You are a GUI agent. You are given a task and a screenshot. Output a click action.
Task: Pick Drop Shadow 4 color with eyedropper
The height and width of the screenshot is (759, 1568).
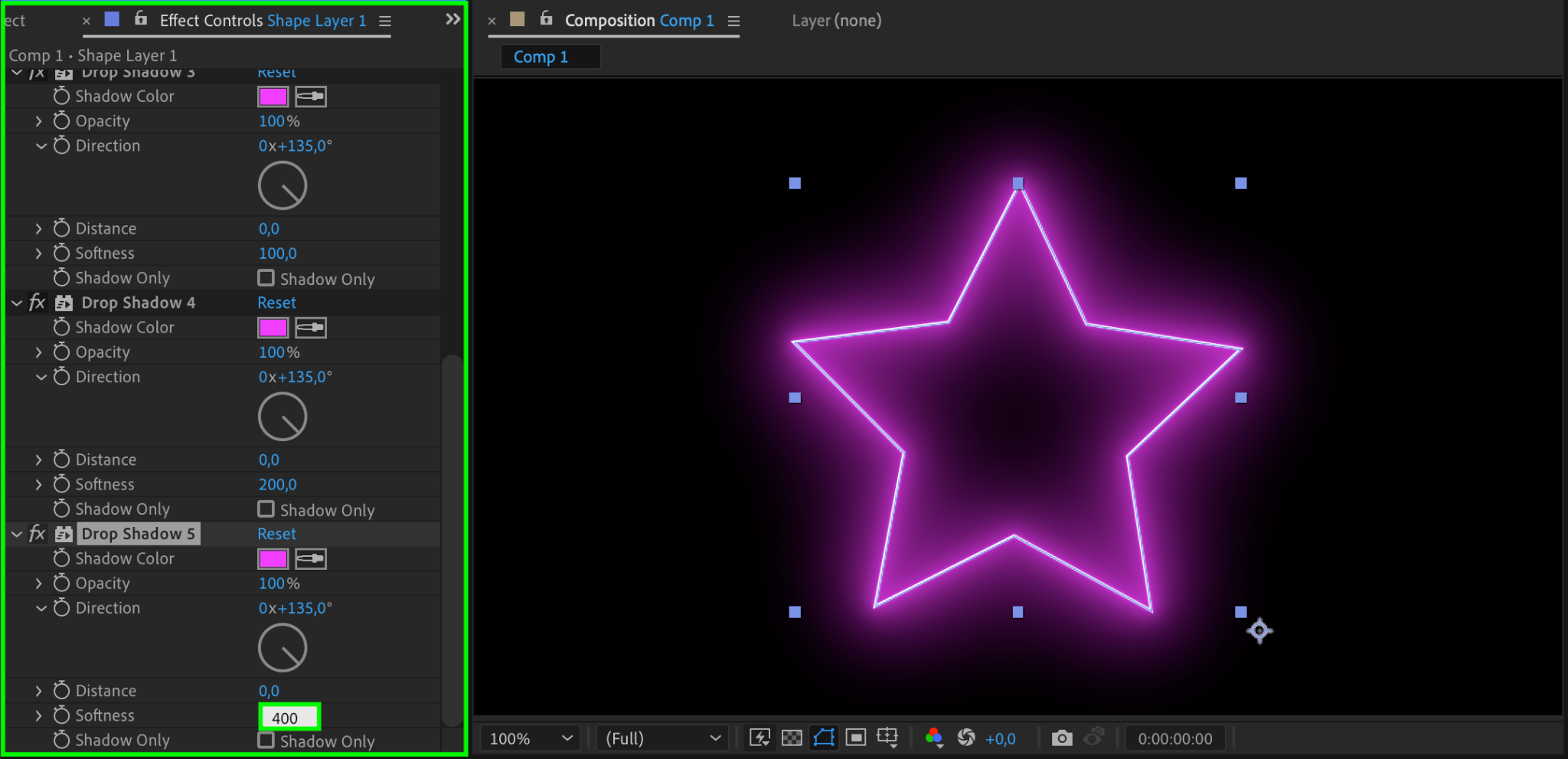(x=311, y=328)
